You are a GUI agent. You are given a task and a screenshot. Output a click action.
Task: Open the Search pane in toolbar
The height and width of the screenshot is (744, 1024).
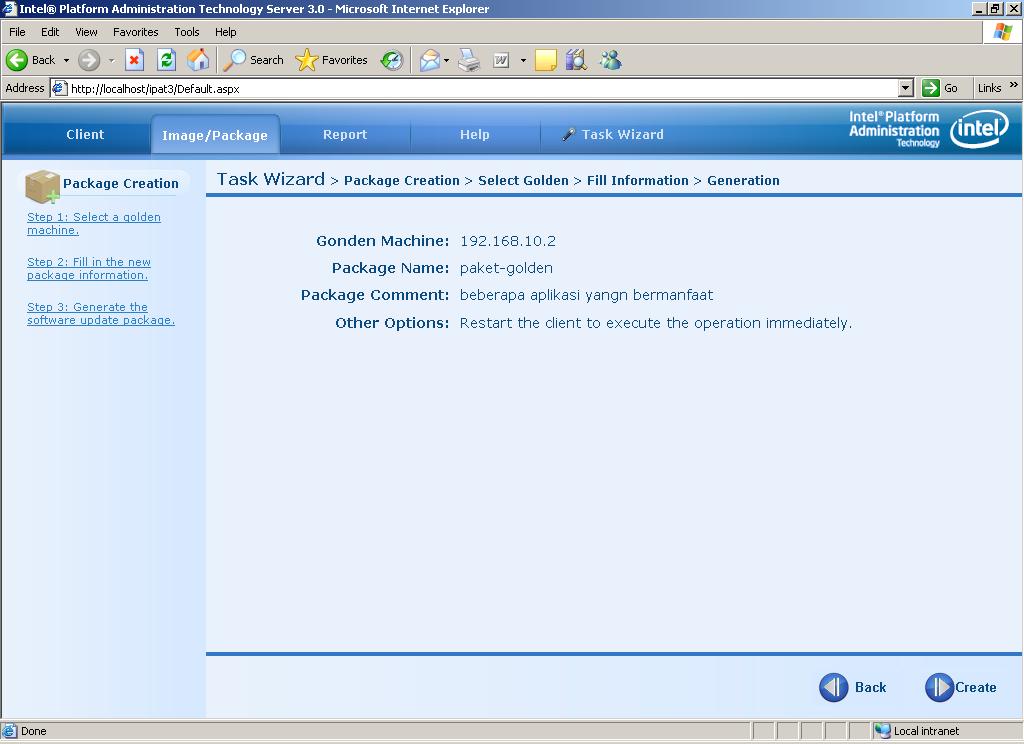pos(253,60)
